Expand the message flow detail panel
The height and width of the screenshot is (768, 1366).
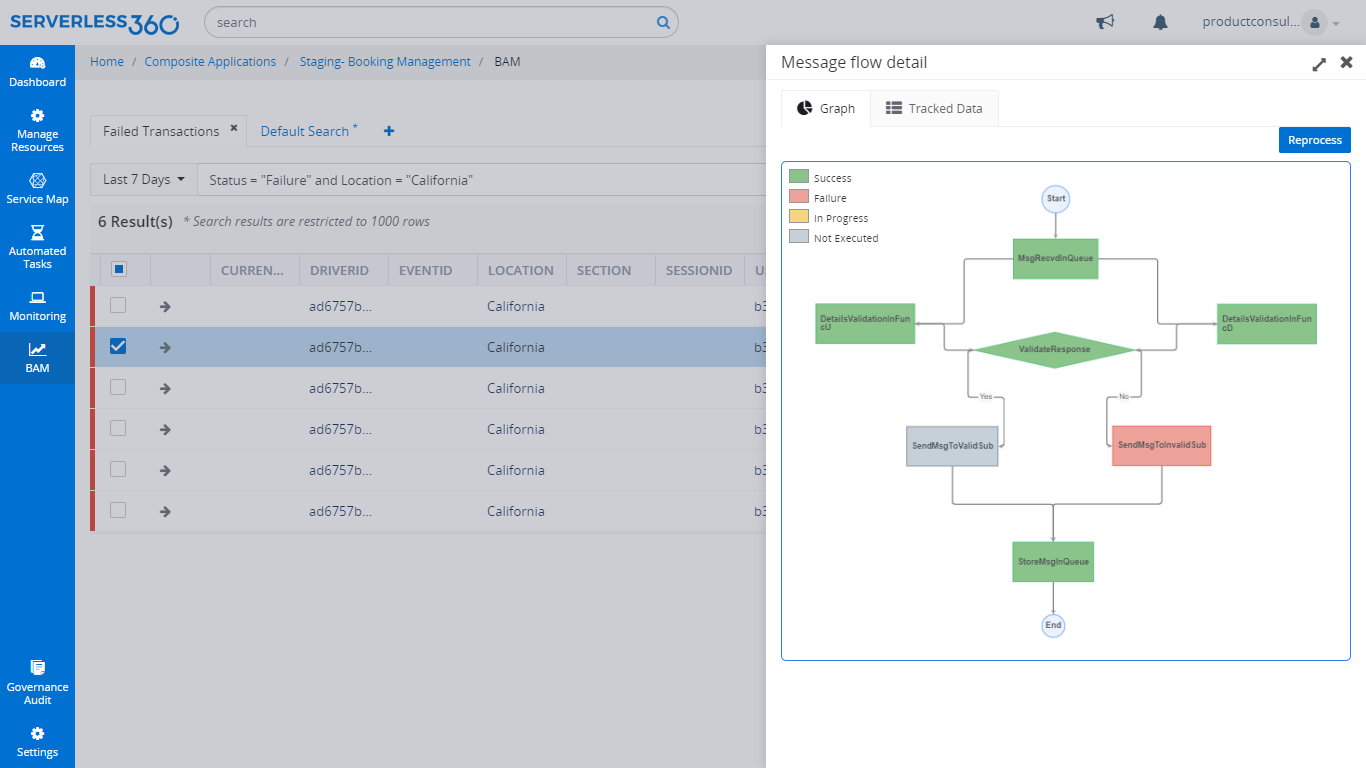(1319, 63)
